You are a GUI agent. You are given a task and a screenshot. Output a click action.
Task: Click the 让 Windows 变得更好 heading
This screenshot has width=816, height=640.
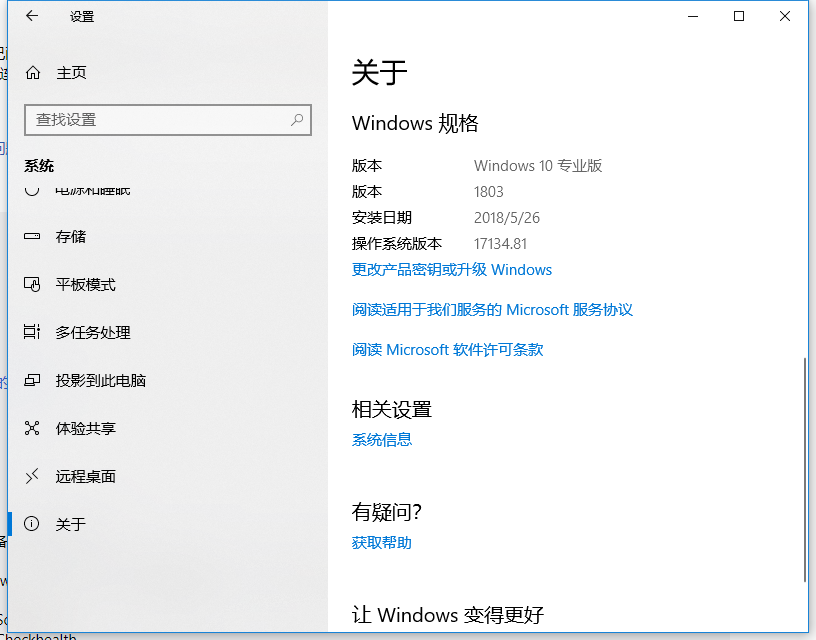448,615
